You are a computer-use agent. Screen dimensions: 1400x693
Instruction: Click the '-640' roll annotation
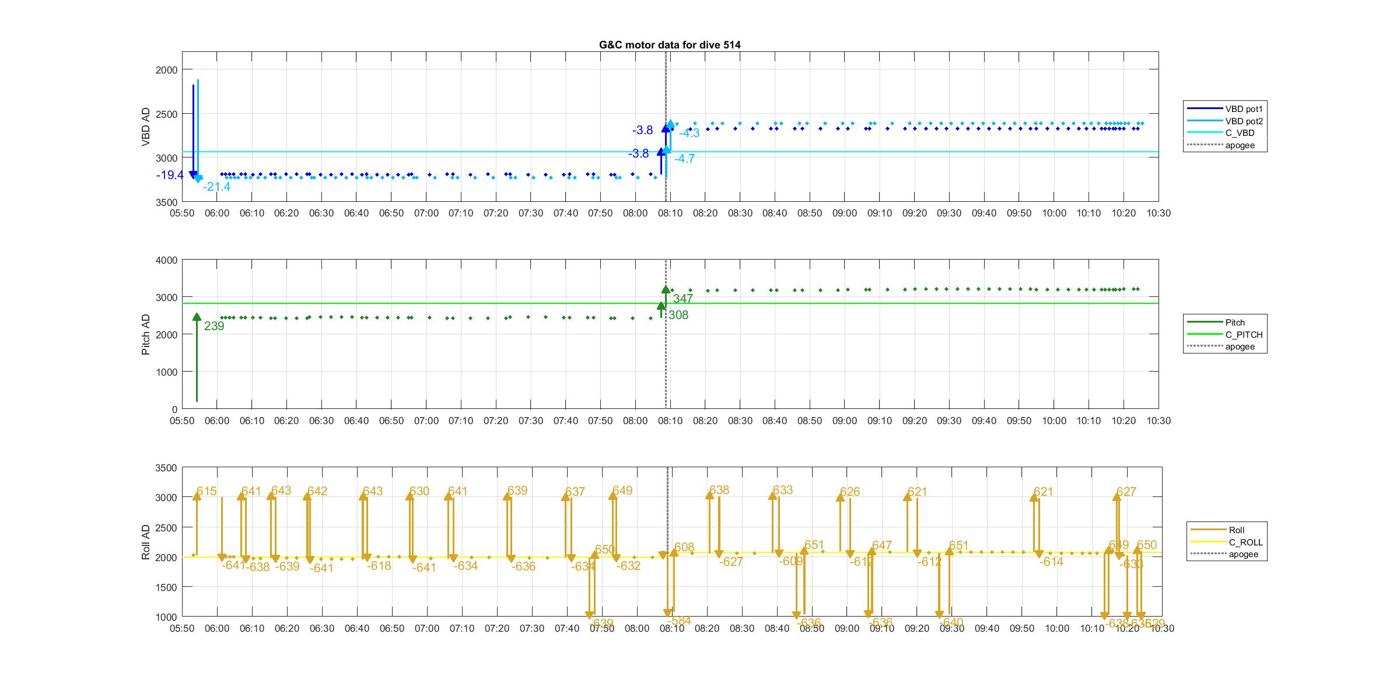(x=951, y=622)
